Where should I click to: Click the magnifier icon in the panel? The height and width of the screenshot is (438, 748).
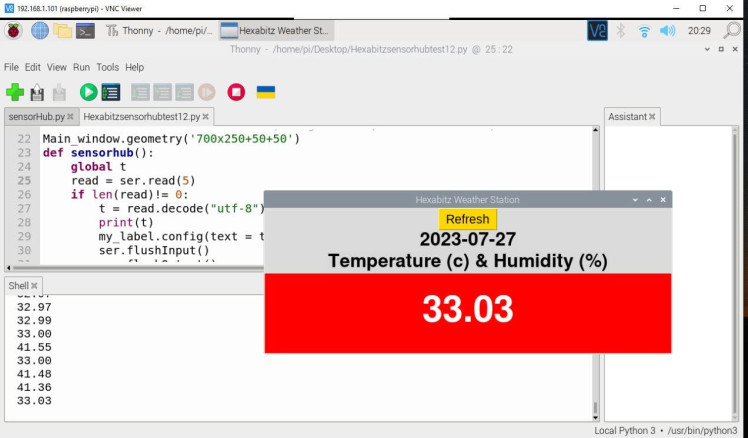click(x=732, y=31)
